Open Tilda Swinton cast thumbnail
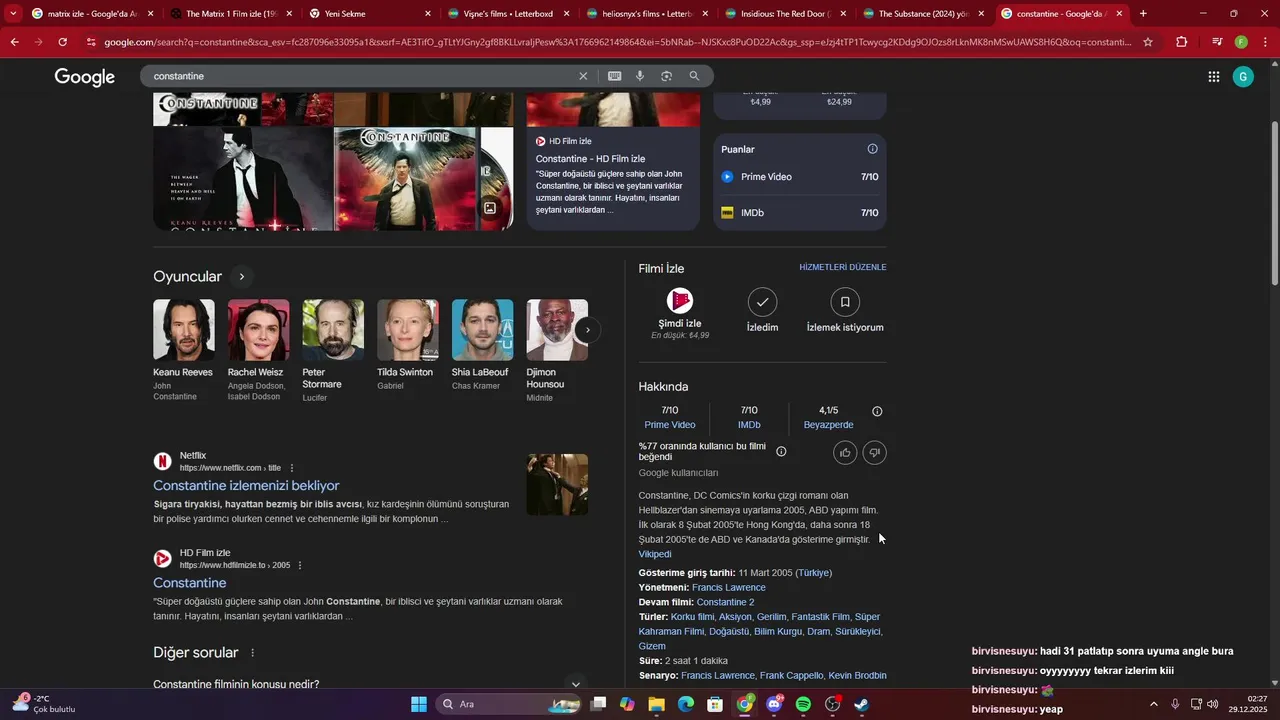1280x720 pixels. tap(408, 330)
